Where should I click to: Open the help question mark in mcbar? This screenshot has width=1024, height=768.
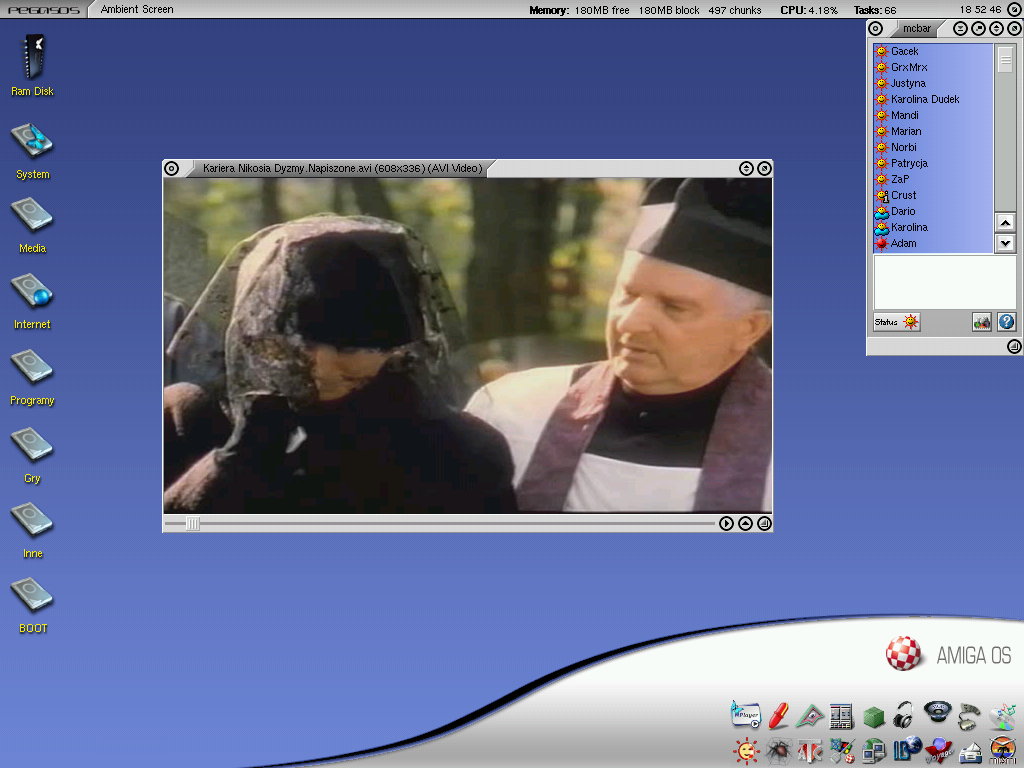1006,321
